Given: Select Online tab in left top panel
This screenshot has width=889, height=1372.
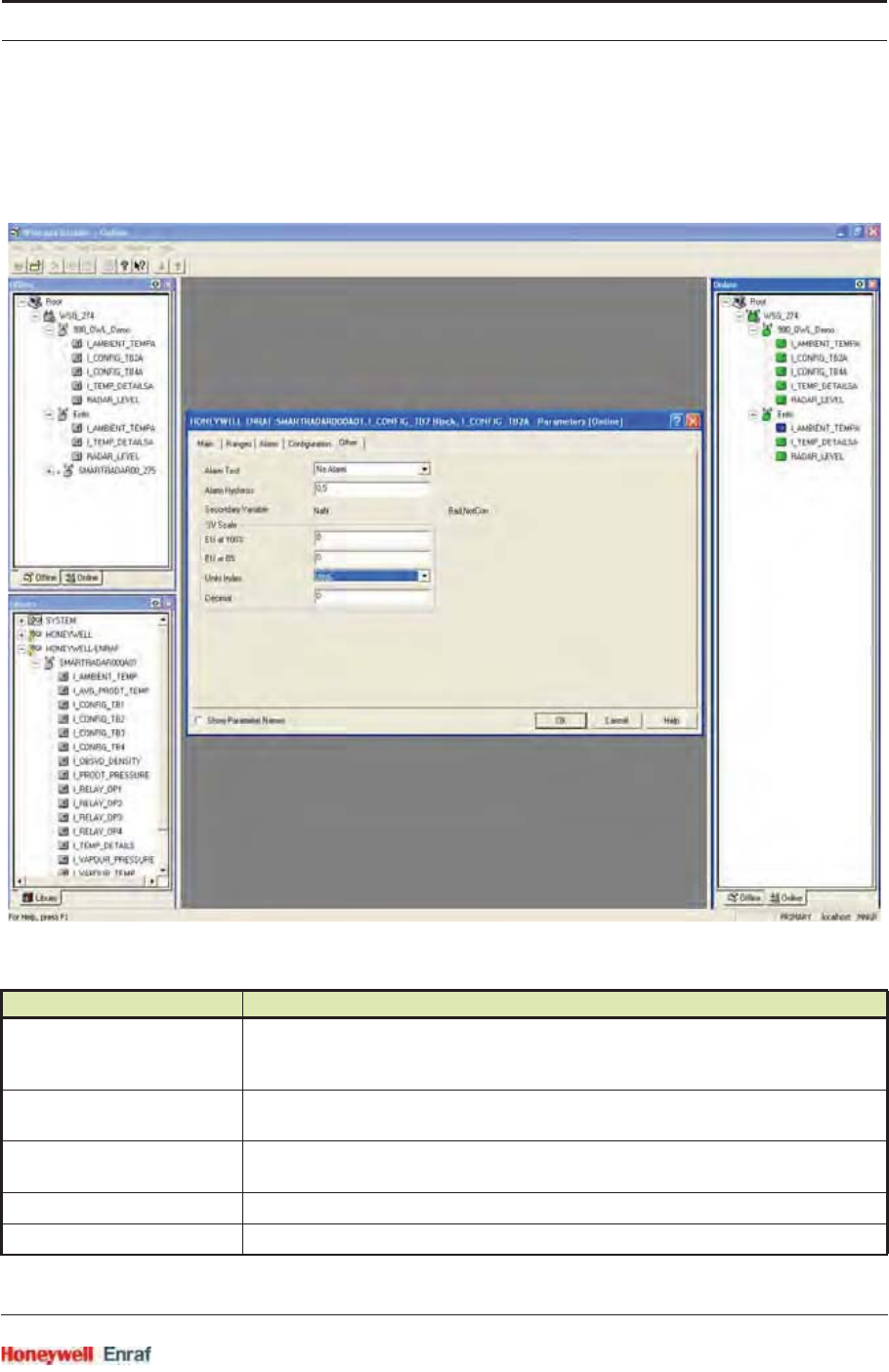Looking at the screenshot, I should 82,578.
